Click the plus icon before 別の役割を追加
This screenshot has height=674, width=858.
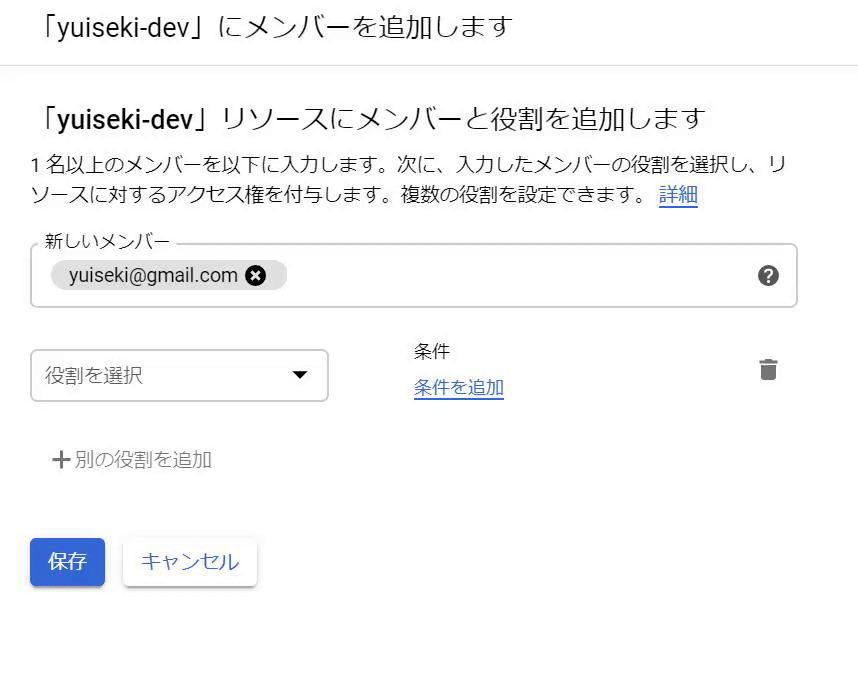pos(61,460)
